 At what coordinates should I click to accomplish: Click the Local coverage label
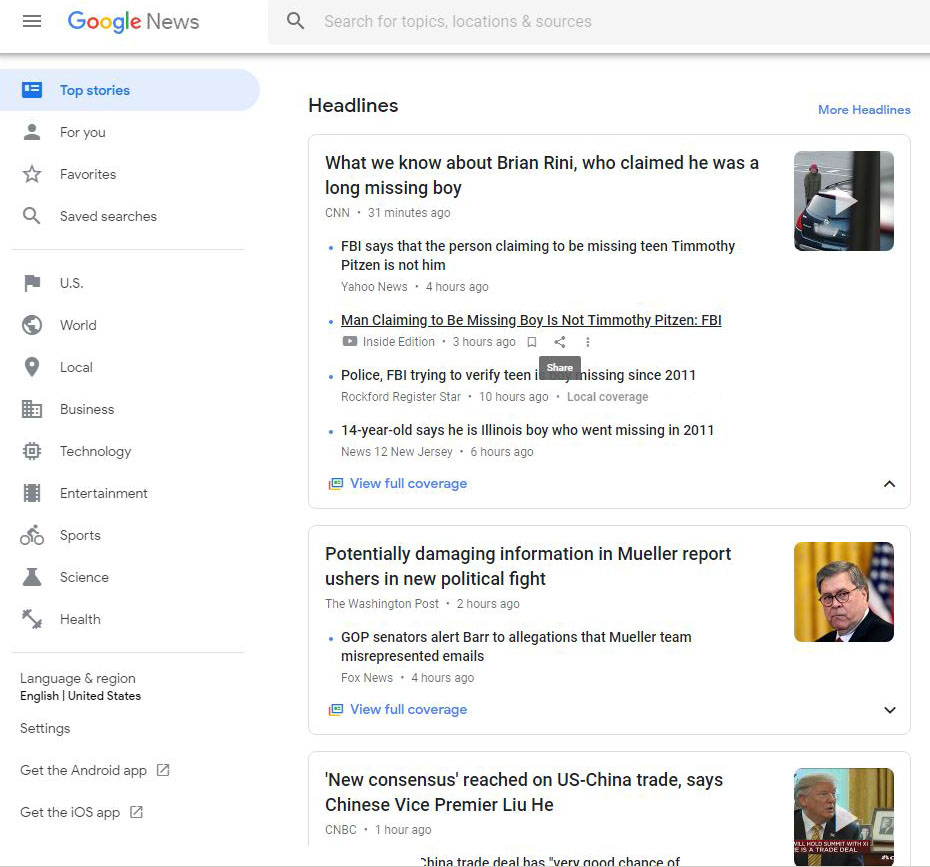click(607, 397)
